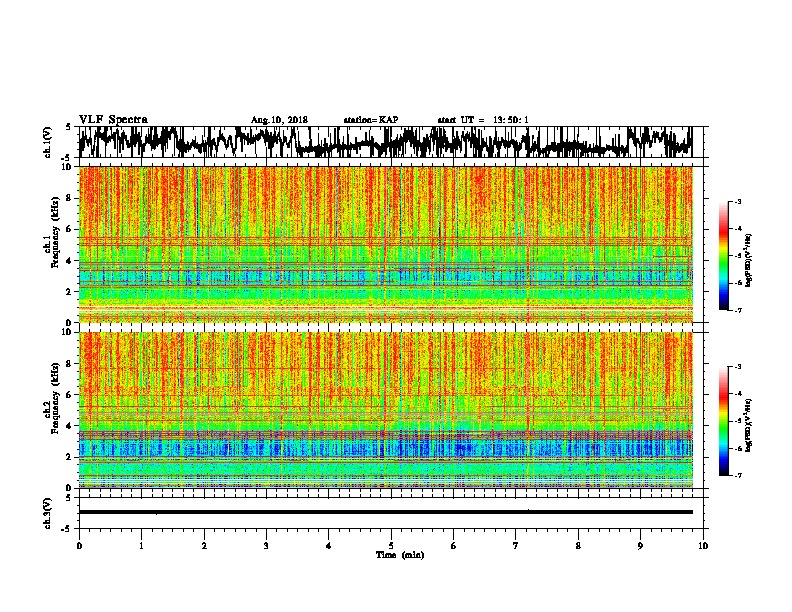Viewport: 792px width, 612px height.
Task: Click the ch.1 spectrogram color scale bar
Action: pos(724,256)
